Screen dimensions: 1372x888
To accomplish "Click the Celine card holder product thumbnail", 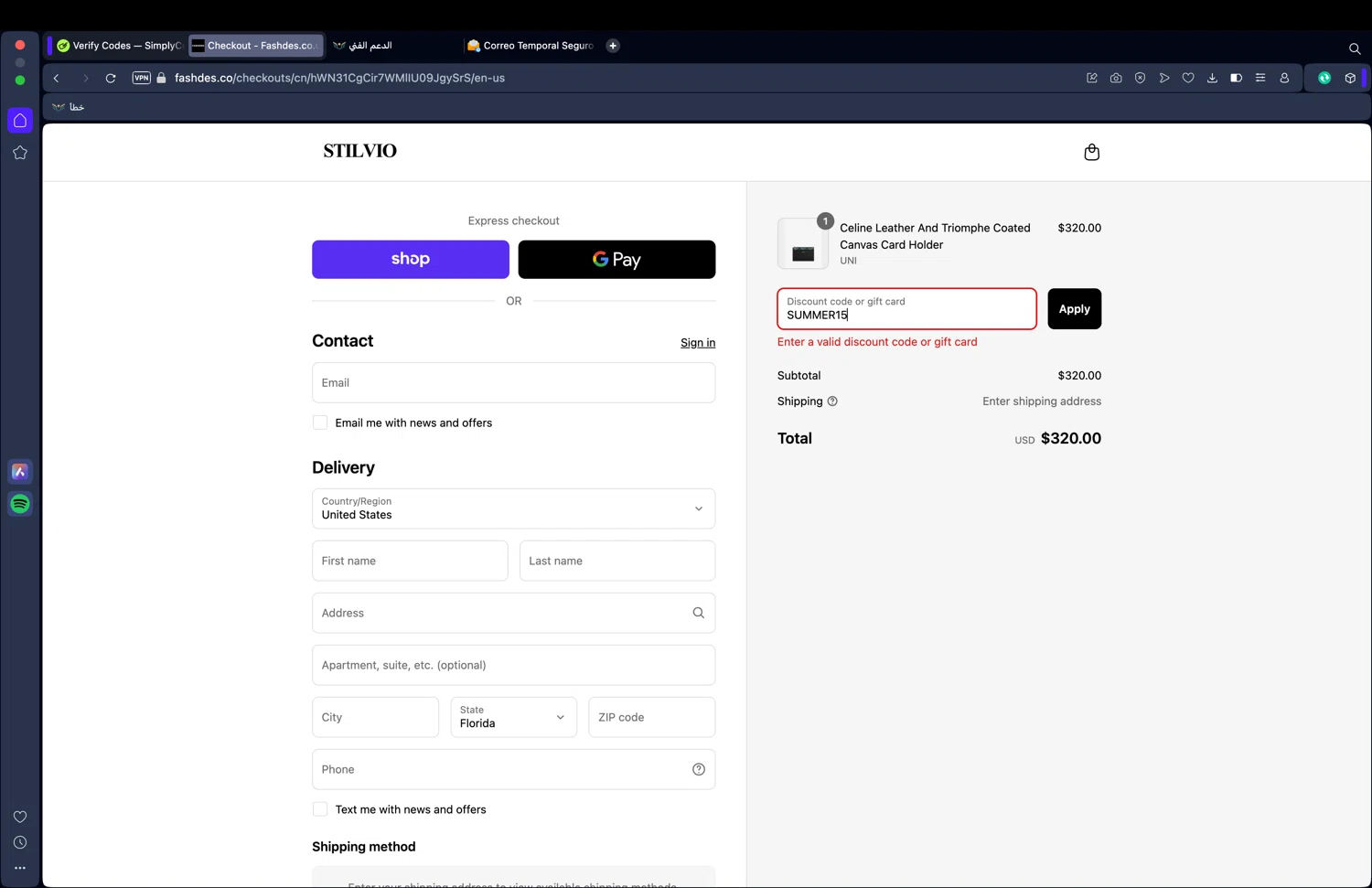I will (x=803, y=243).
